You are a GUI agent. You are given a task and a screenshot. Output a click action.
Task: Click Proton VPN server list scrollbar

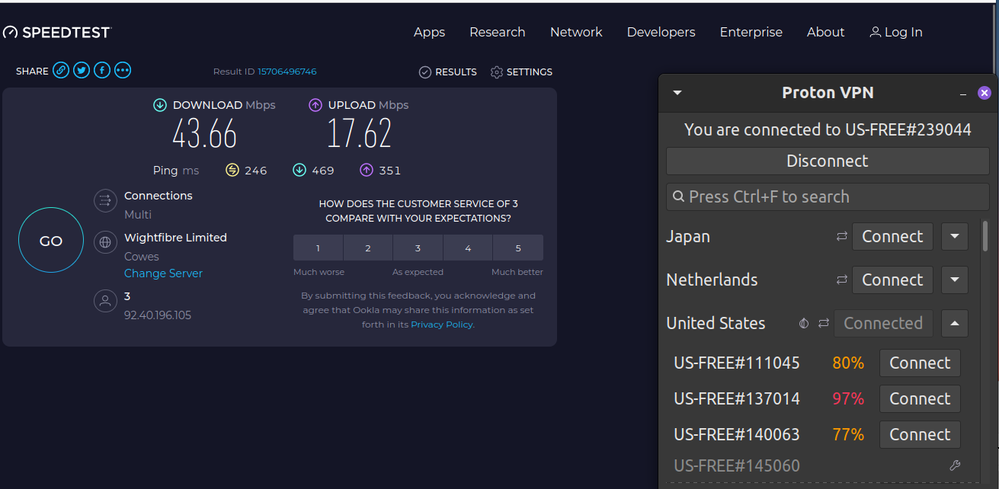pyautogui.click(x=986, y=236)
